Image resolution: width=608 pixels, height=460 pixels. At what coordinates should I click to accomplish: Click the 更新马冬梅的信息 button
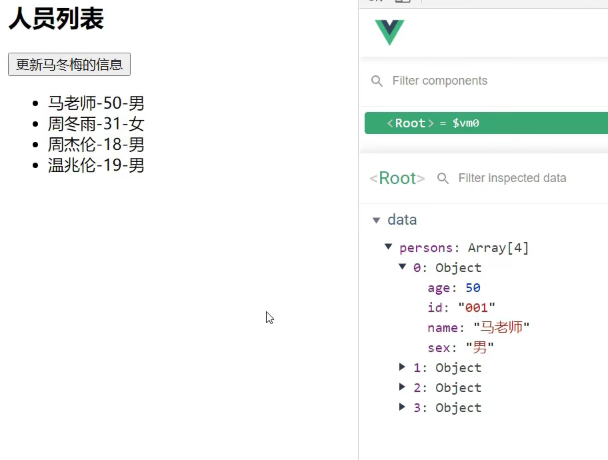[69, 65]
